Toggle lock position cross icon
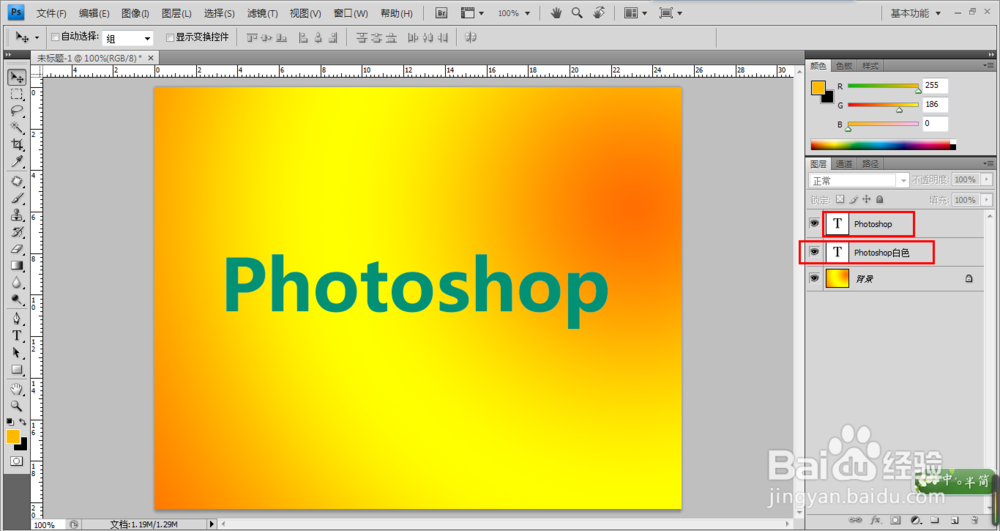Image resolution: width=1000 pixels, height=531 pixels. 866,200
